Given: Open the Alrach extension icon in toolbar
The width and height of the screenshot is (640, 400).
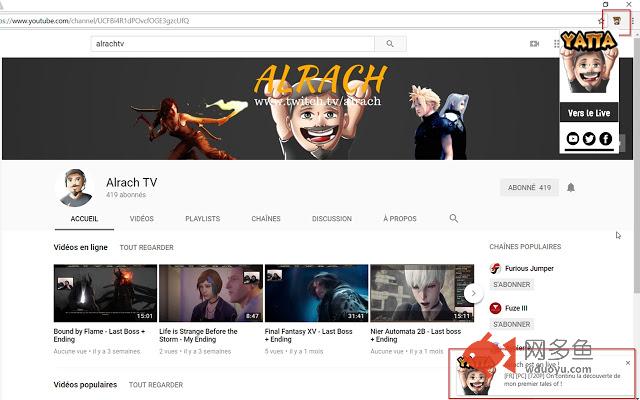Looking at the screenshot, I should (x=617, y=20).
